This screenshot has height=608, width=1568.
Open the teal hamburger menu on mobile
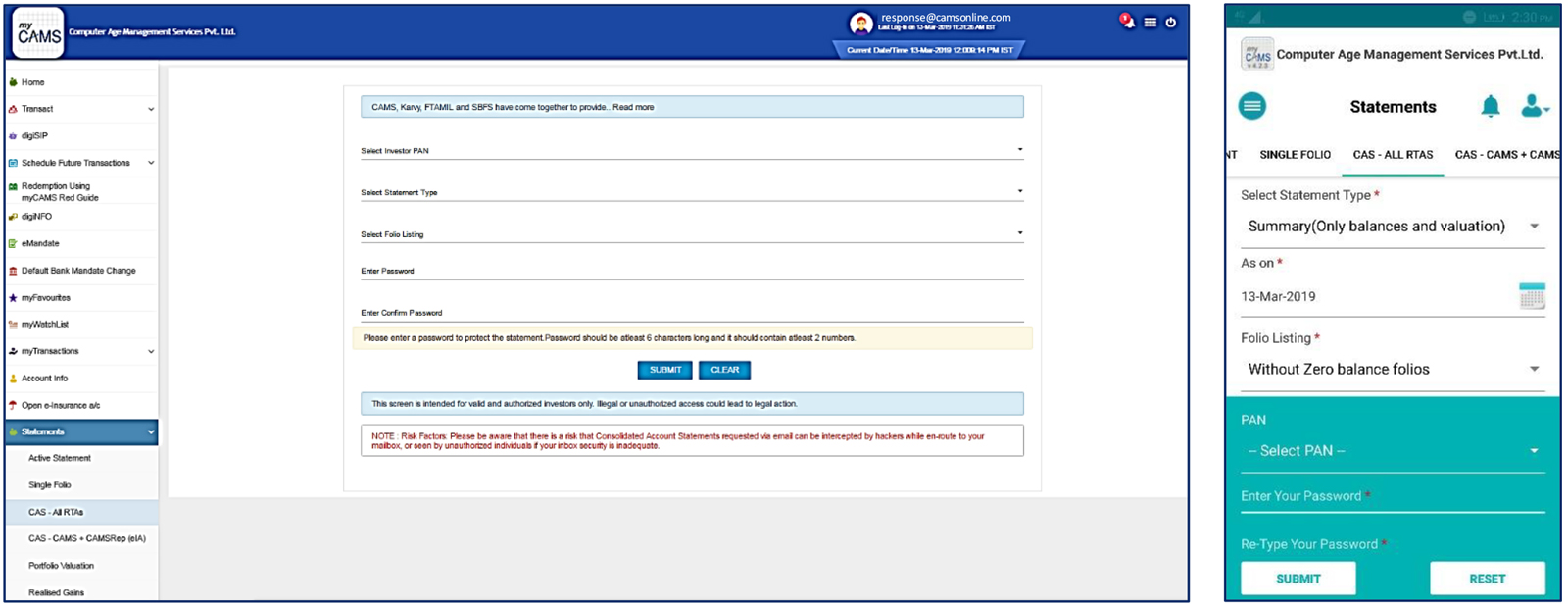(1251, 106)
